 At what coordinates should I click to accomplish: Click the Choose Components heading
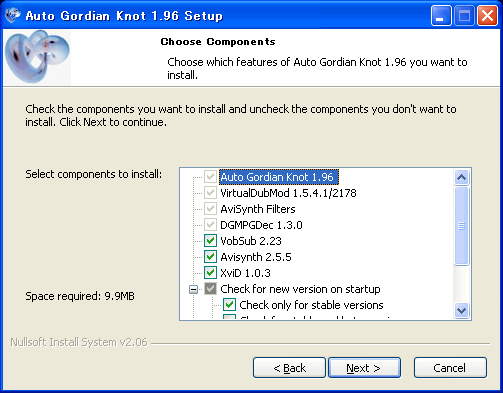coord(218,42)
